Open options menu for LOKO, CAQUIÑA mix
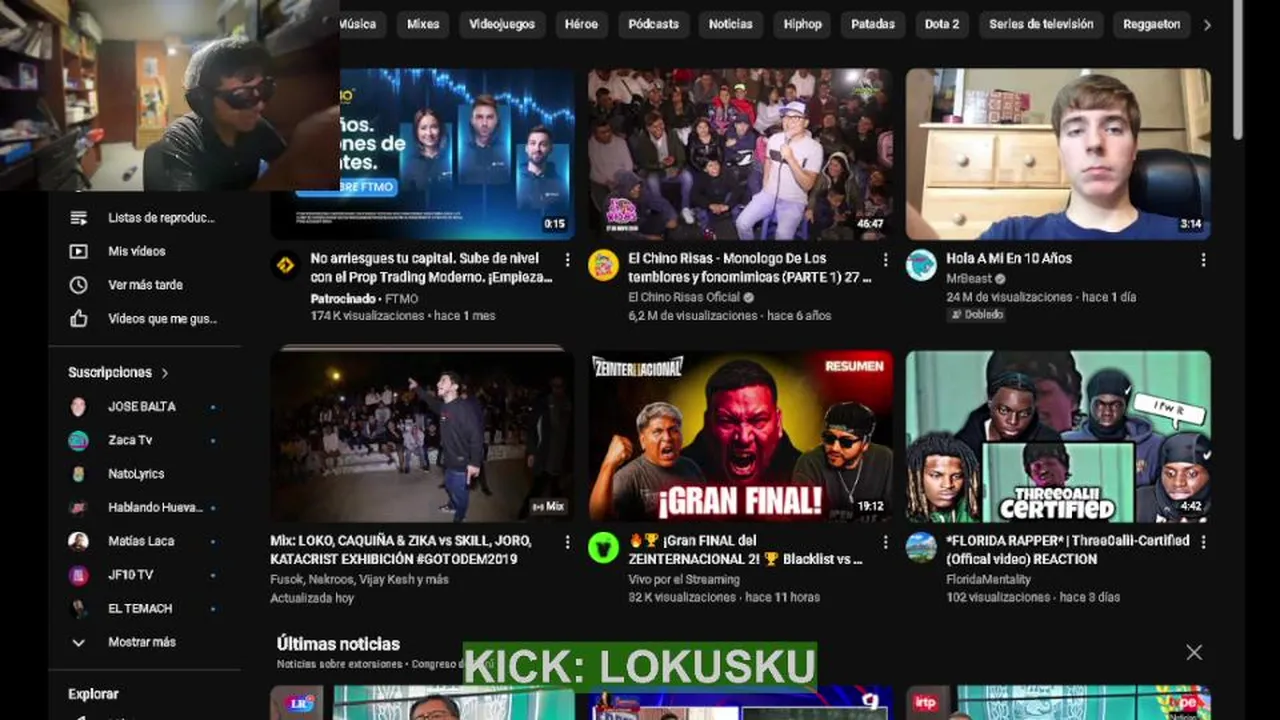The width and height of the screenshot is (1280, 720). pos(567,542)
